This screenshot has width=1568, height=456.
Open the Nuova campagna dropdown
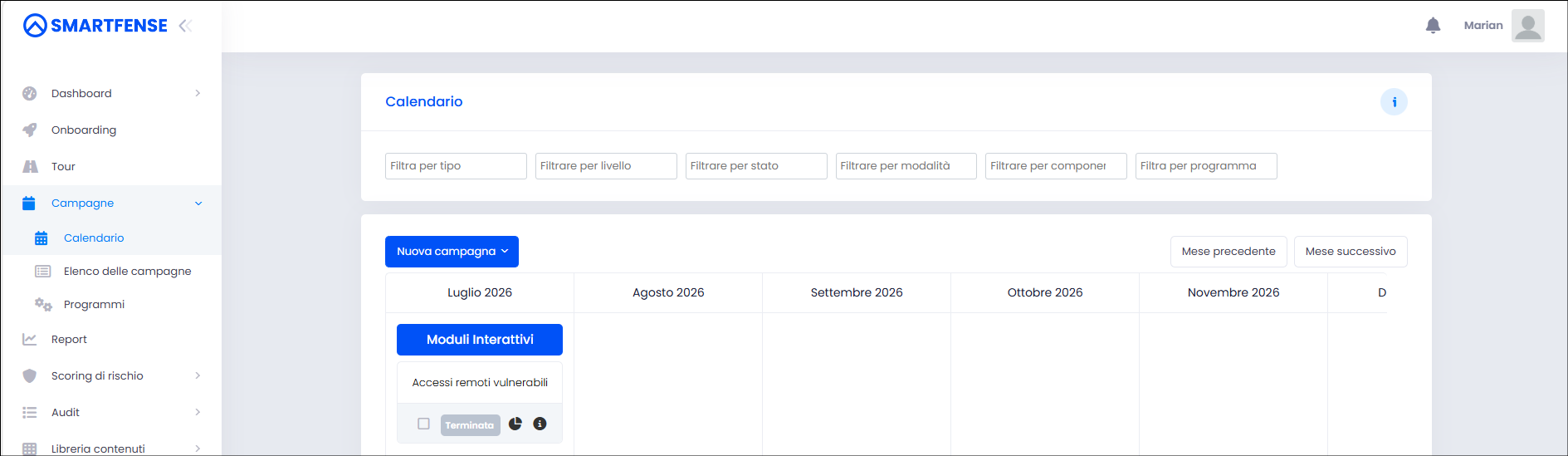(x=452, y=252)
